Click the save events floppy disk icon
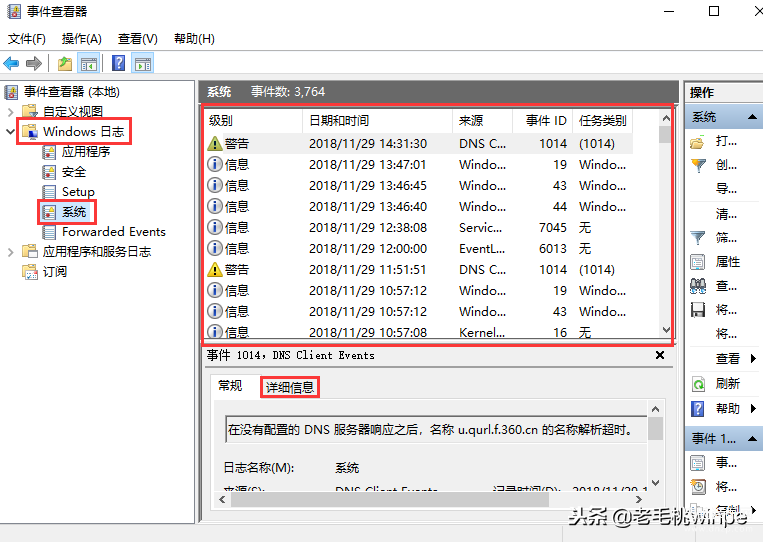The height and width of the screenshot is (542, 763). click(698, 310)
